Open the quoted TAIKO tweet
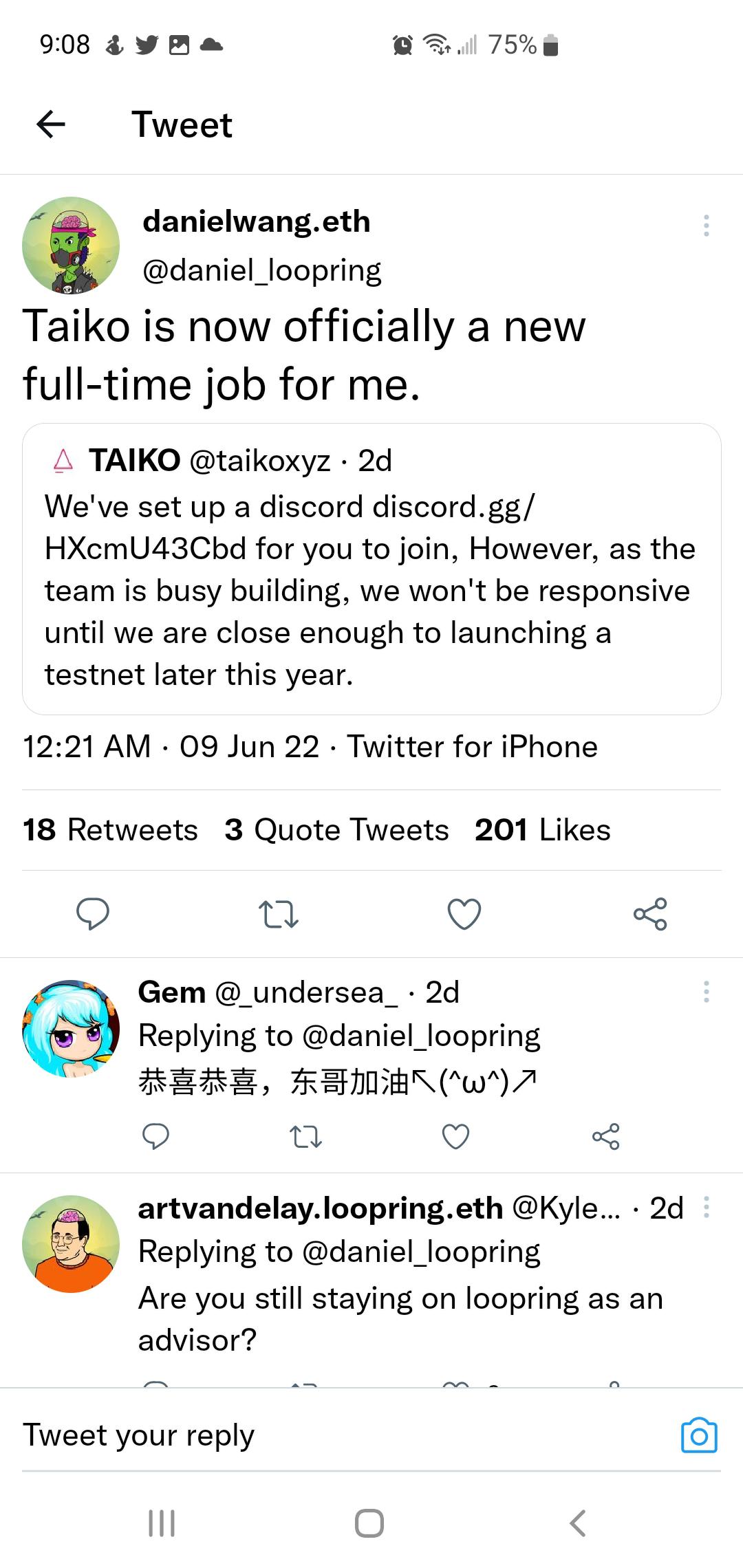 tap(371, 571)
